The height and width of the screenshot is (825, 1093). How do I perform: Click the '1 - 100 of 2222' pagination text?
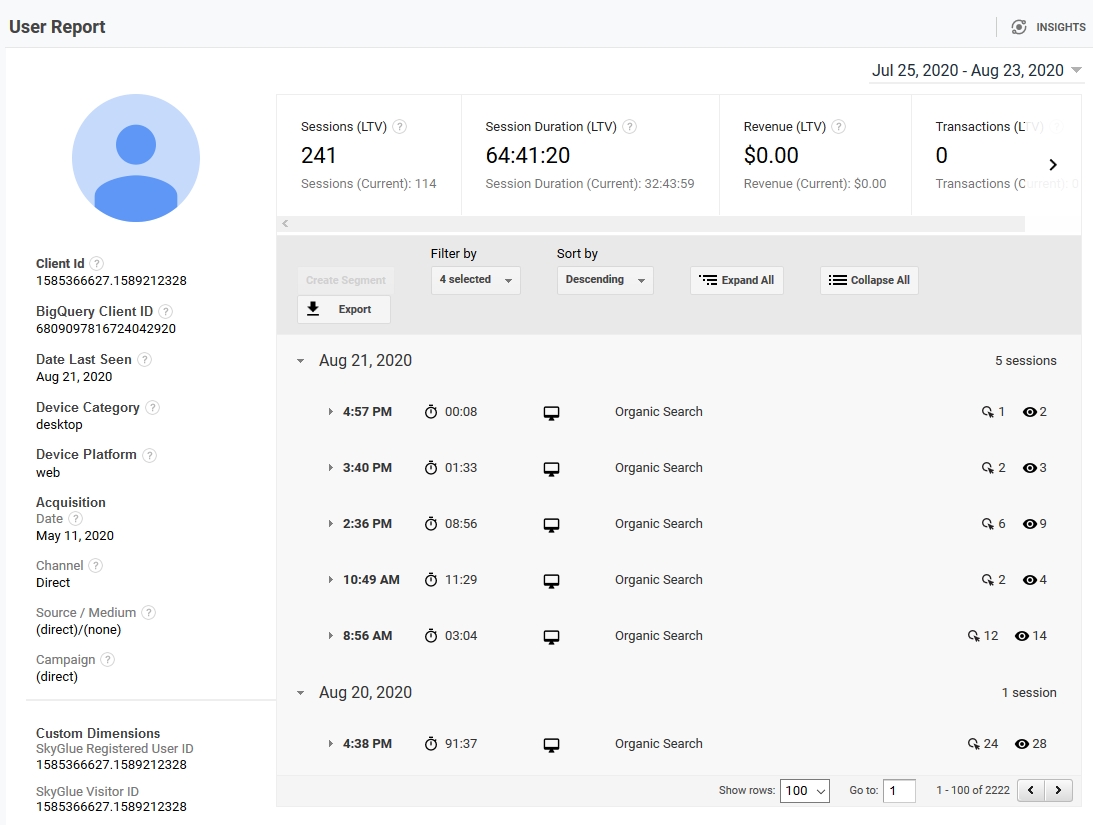(x=973, y=790)
